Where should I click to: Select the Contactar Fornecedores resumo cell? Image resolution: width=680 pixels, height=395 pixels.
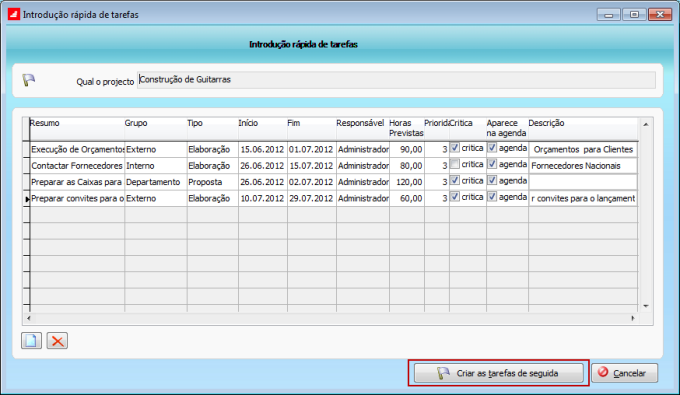tap(77, 166)
